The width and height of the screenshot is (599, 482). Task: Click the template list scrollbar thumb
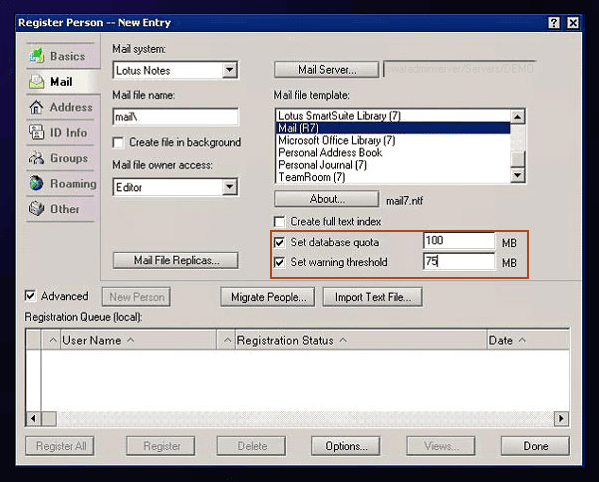518,159
